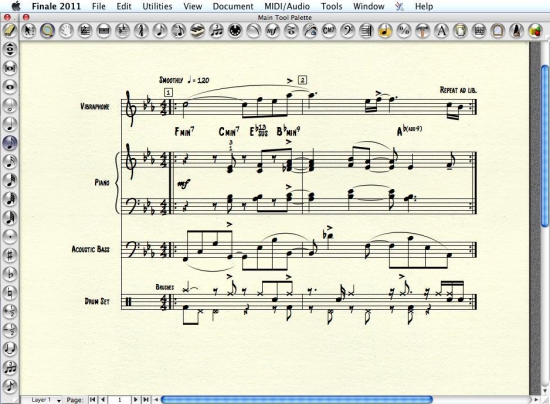Click the Clef tool bass clef icon

pos(348,31)
